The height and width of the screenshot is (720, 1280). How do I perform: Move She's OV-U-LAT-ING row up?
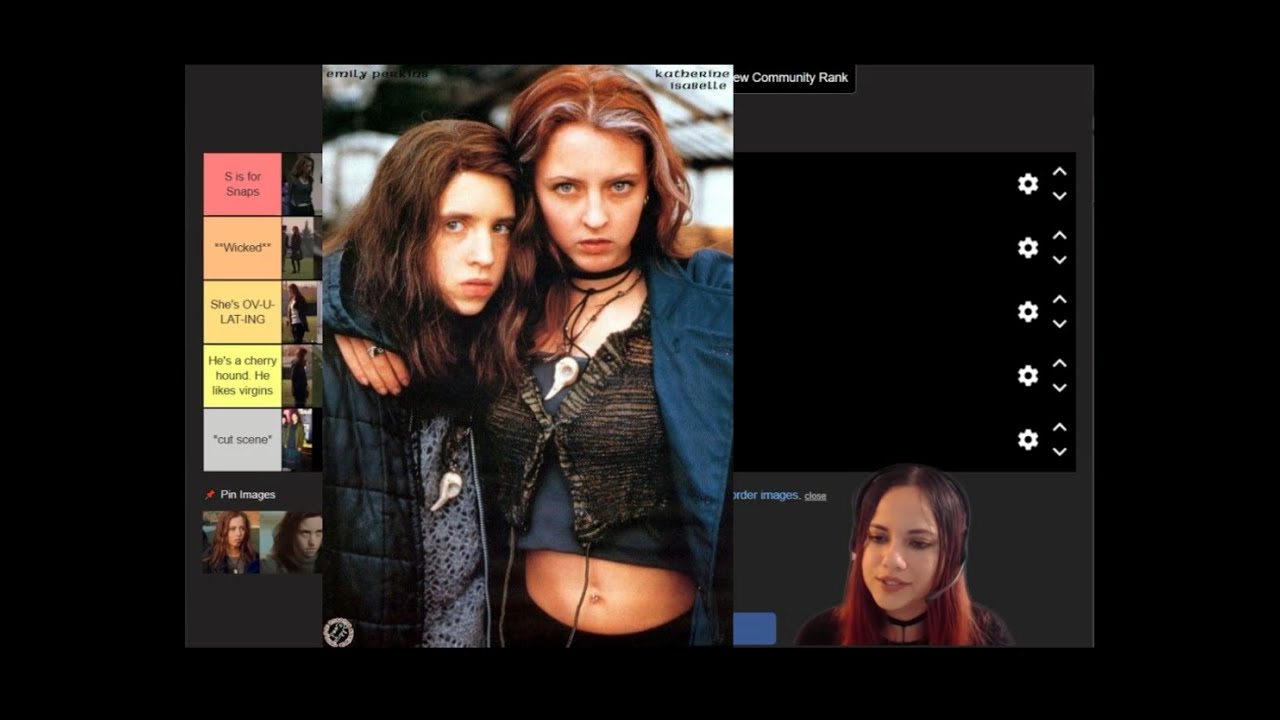pyautogui.click(x=1060, y=300)
